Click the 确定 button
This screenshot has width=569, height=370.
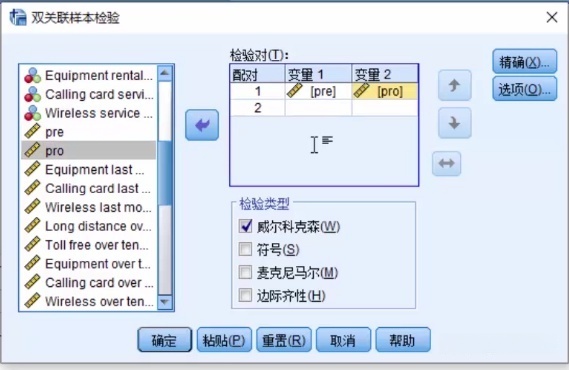[164, 340]
